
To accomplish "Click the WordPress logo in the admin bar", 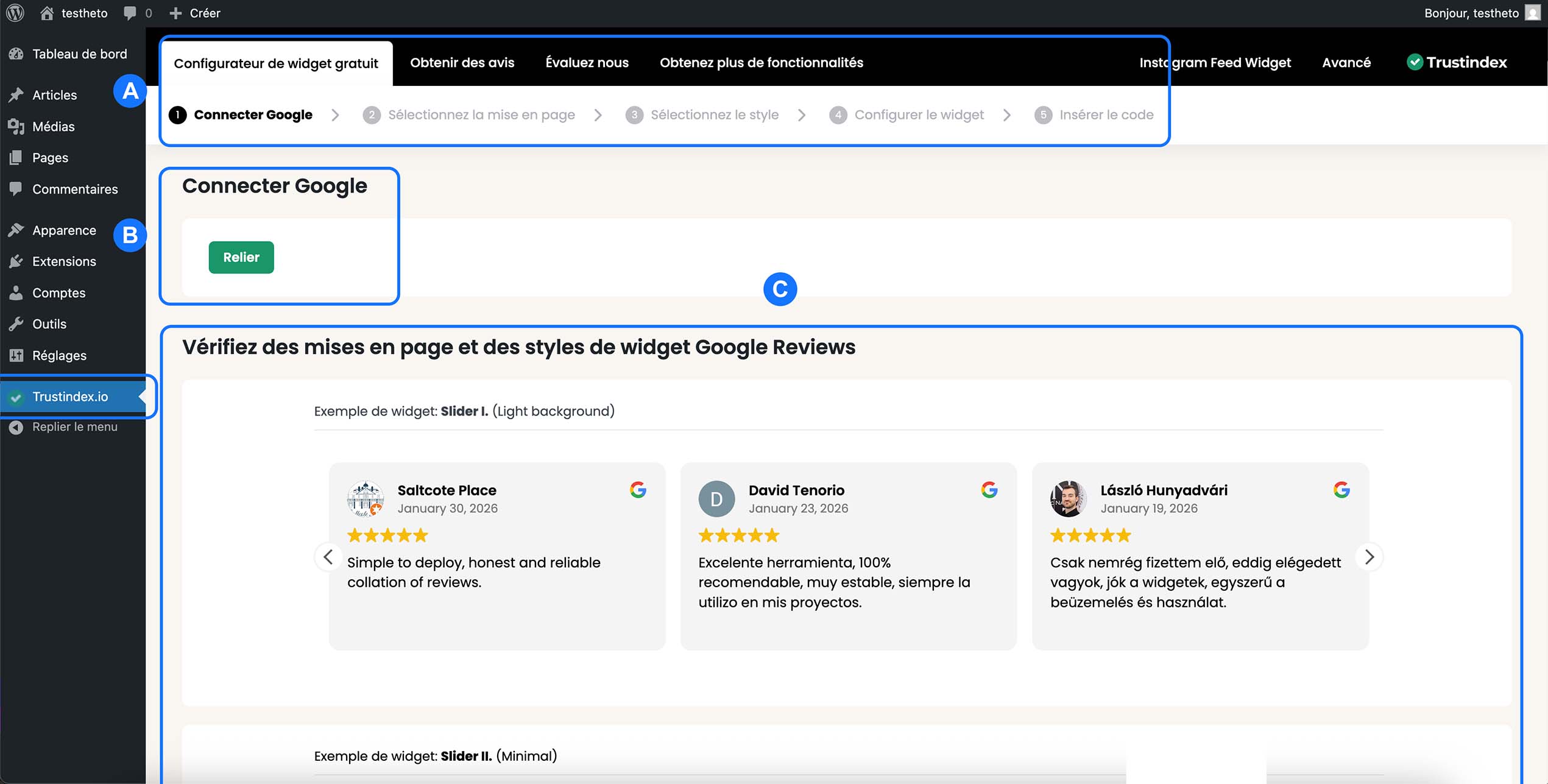I will point(15,13).
